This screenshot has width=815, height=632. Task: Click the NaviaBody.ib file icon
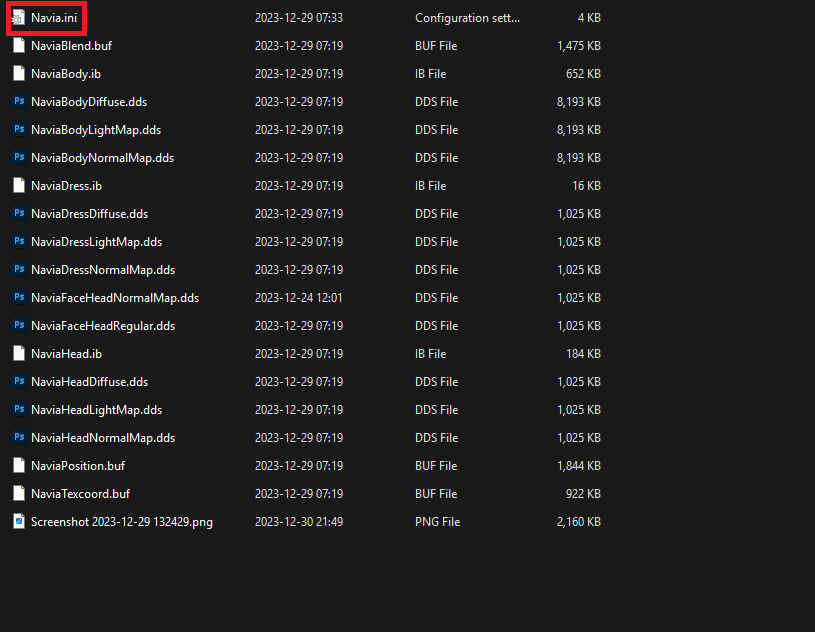19,74
